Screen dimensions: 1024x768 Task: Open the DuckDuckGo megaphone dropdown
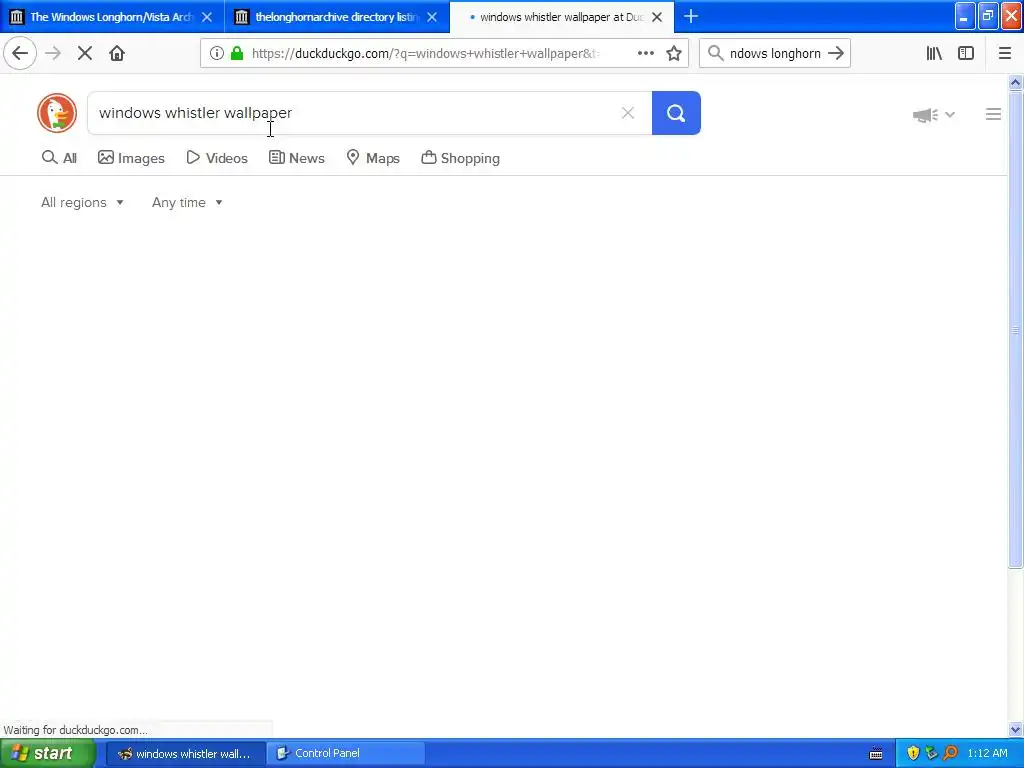(x=934, y=115)
